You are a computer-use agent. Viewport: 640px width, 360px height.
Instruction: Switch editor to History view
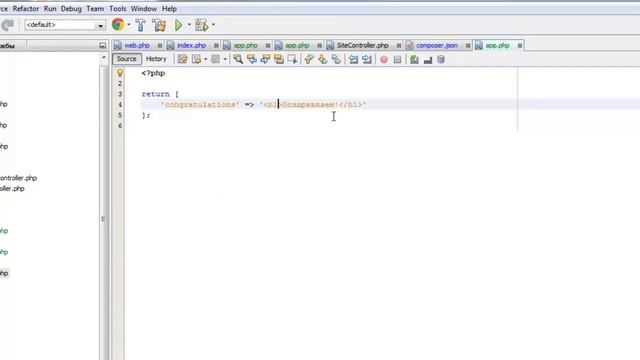tap(156, 59)
